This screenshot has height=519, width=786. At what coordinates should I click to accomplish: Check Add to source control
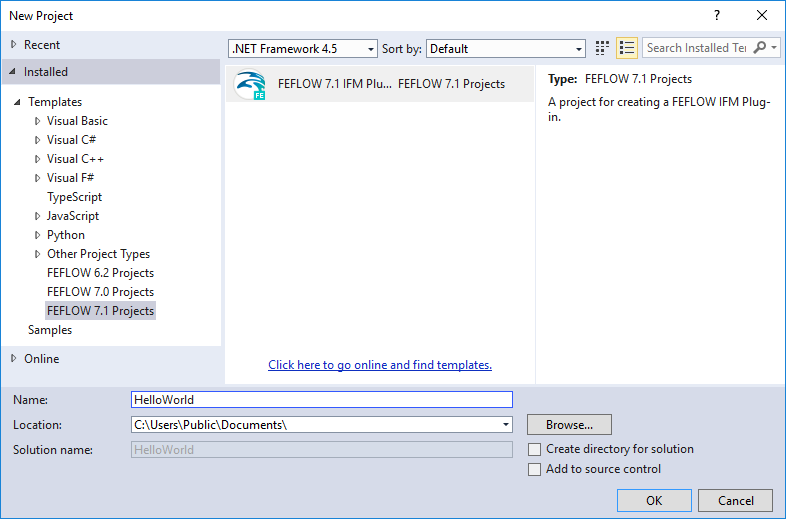[x=535, y=469]
